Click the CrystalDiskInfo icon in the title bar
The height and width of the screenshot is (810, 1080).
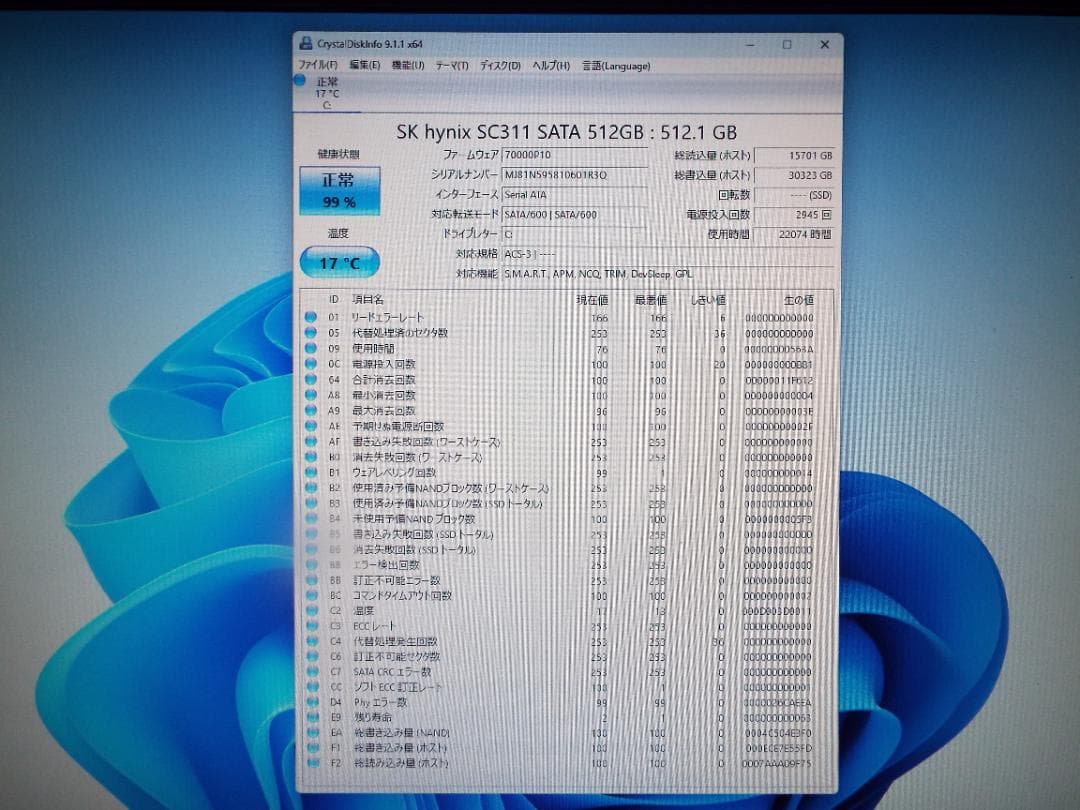click(x=305, y=44)
